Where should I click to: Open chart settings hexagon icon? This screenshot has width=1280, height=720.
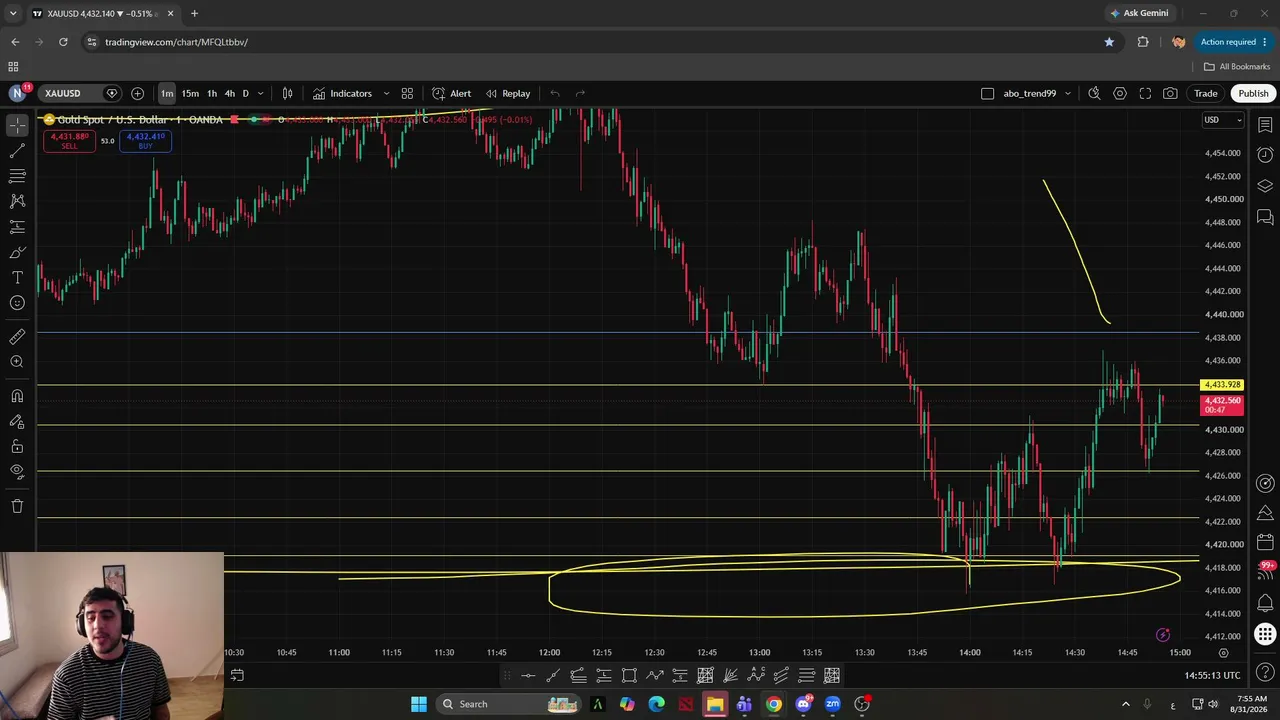[1120, 93]
